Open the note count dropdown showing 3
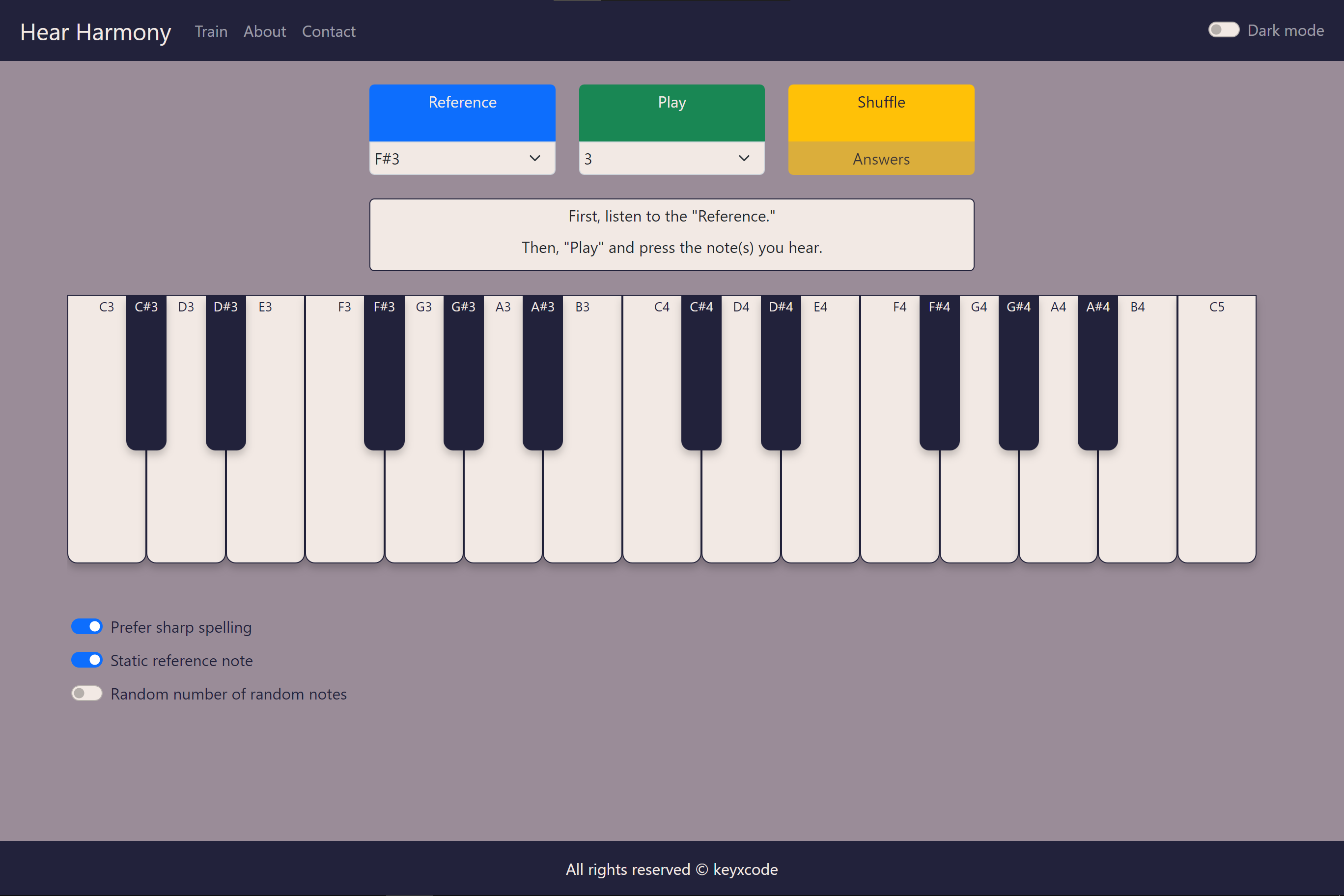1344x896 pixels. pos(672,158)
